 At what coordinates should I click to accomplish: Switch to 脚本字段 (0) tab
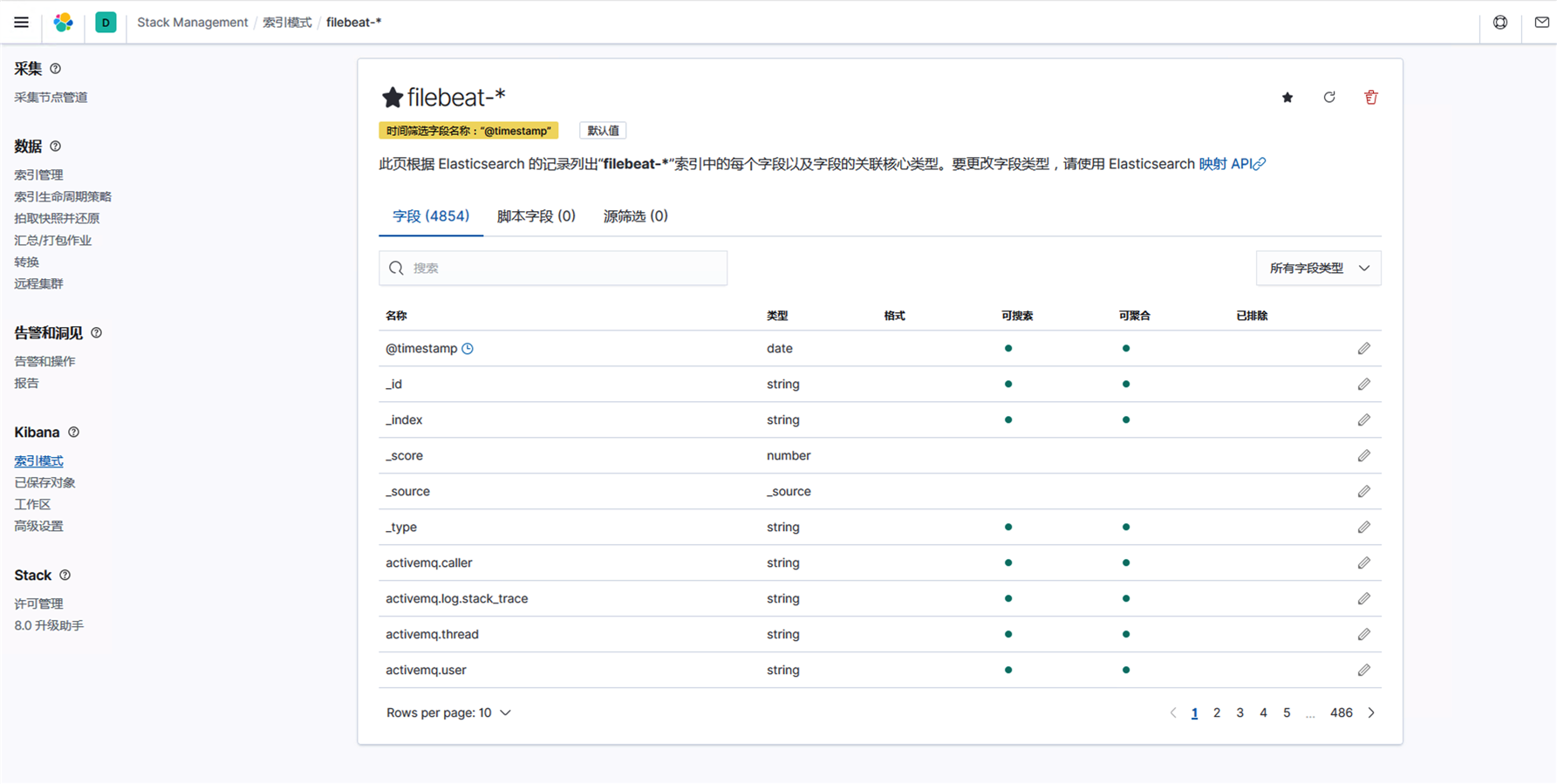tap(536, 216)
